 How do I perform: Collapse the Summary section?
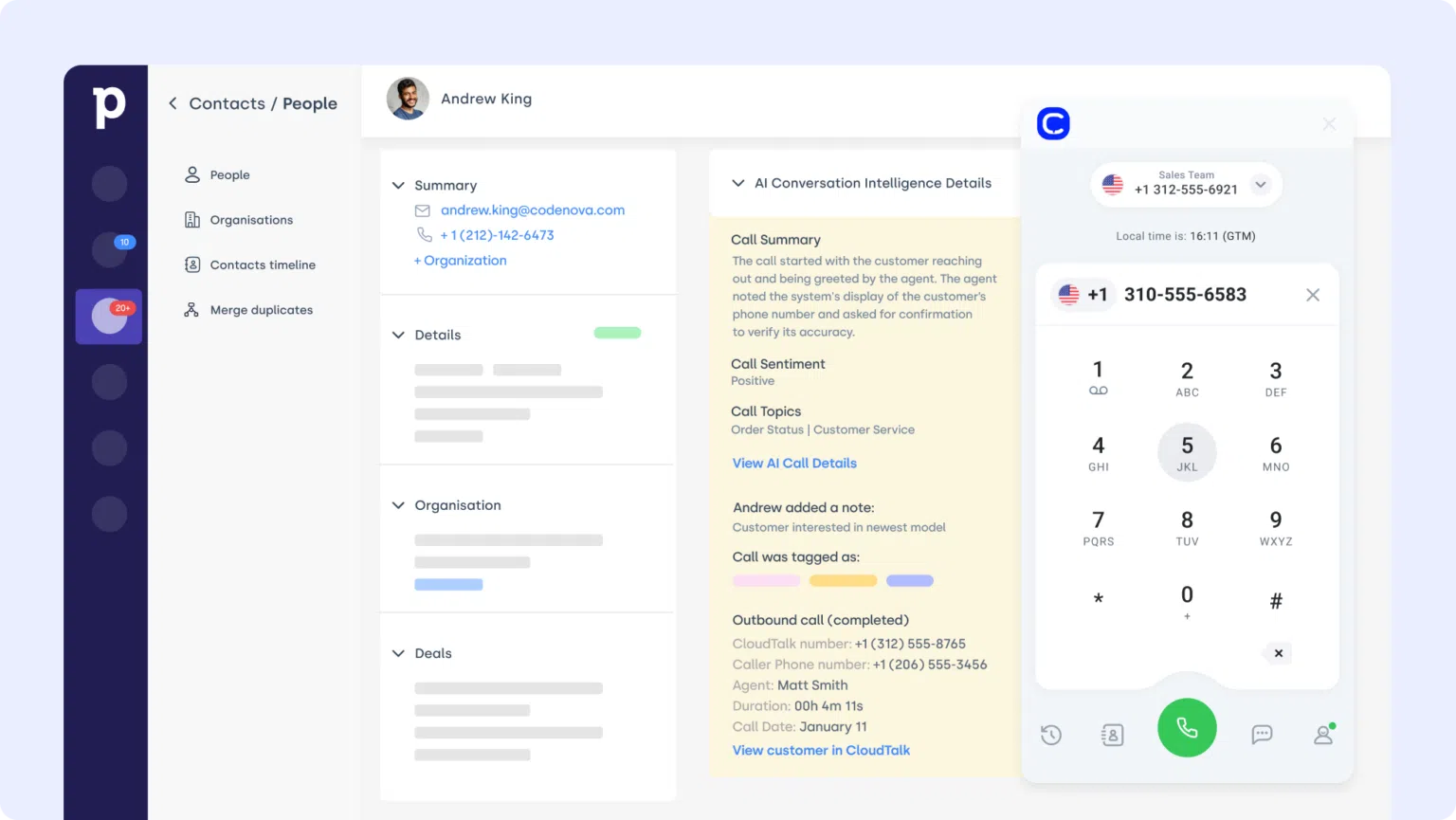398,186
